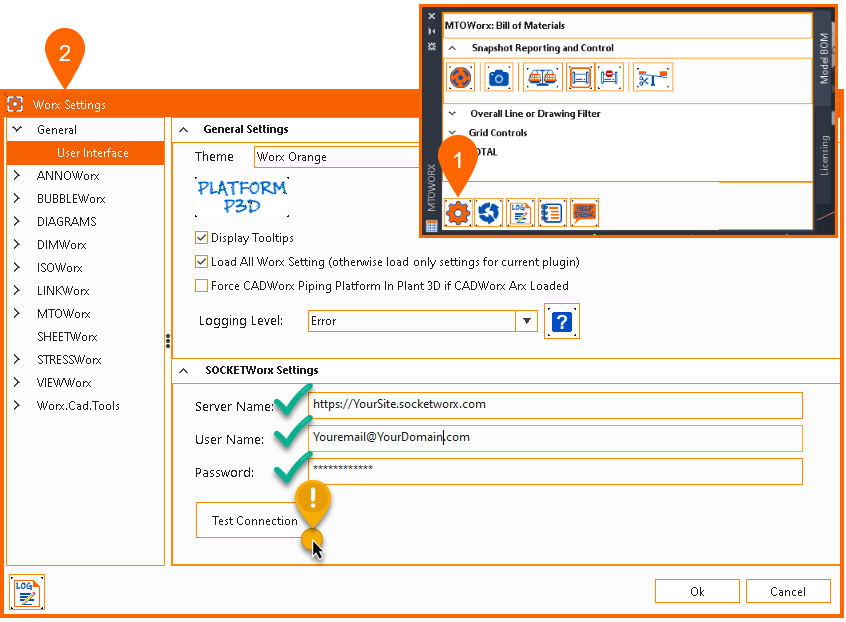
Task: Expand the ANNOWorx tree node arrow
Action: (x=17, y=175)
